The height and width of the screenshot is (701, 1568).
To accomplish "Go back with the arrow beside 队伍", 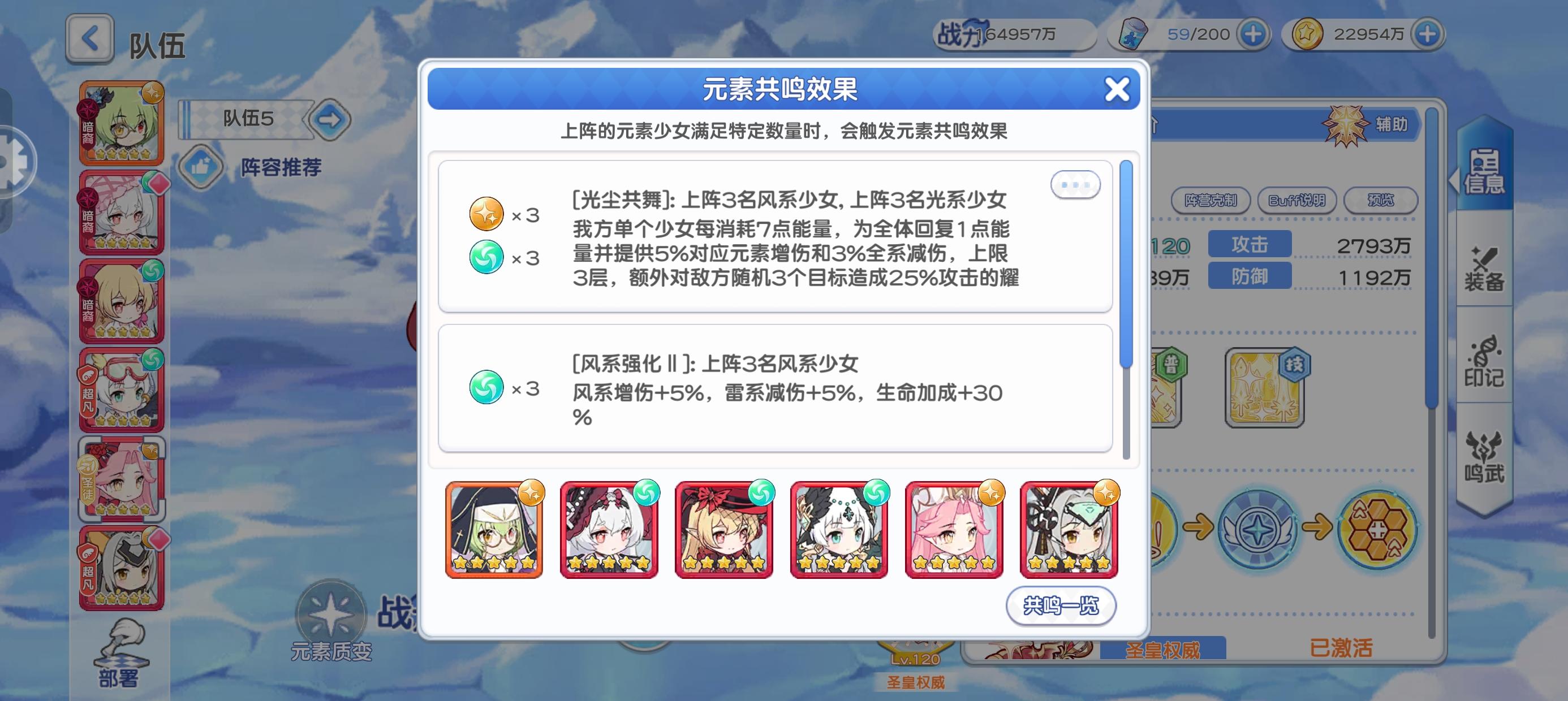I will coord(90,40).
